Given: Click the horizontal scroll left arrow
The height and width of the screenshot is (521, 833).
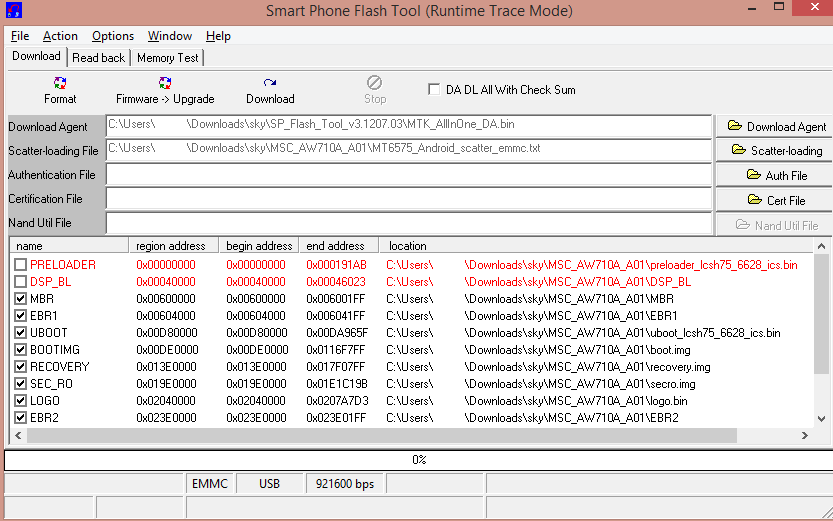Looking at the screenshot, I should pos(18,435).
